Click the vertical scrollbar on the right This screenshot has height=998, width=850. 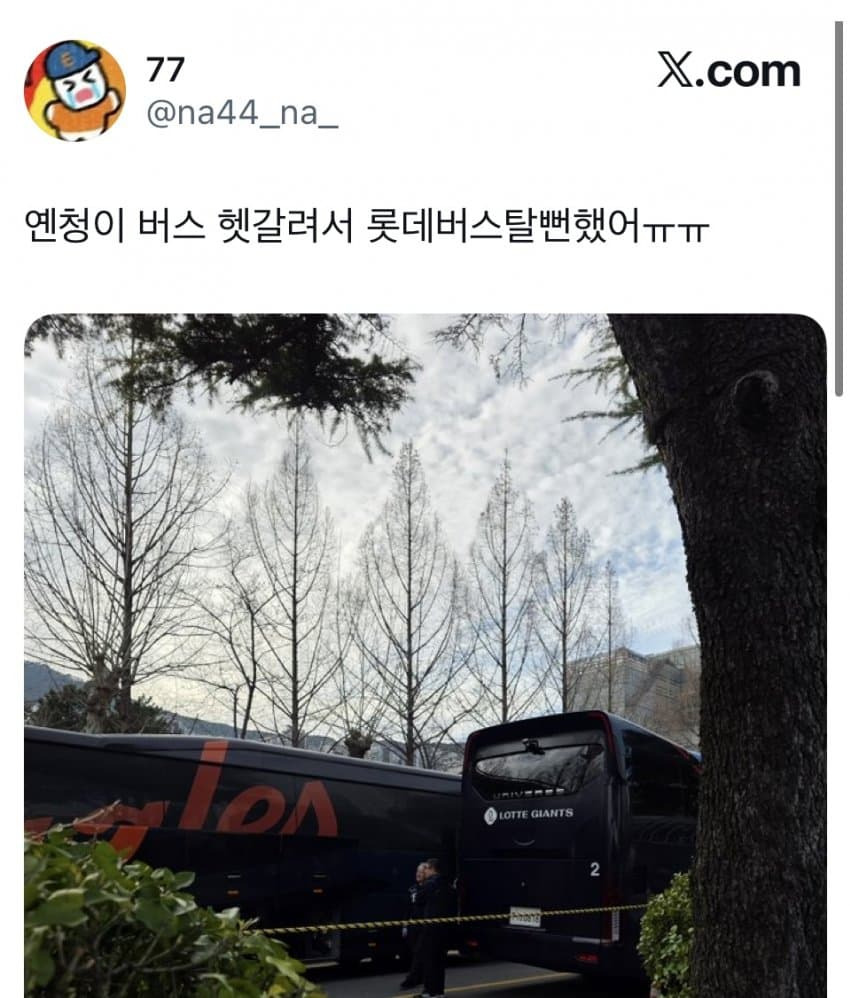(839, 209)
